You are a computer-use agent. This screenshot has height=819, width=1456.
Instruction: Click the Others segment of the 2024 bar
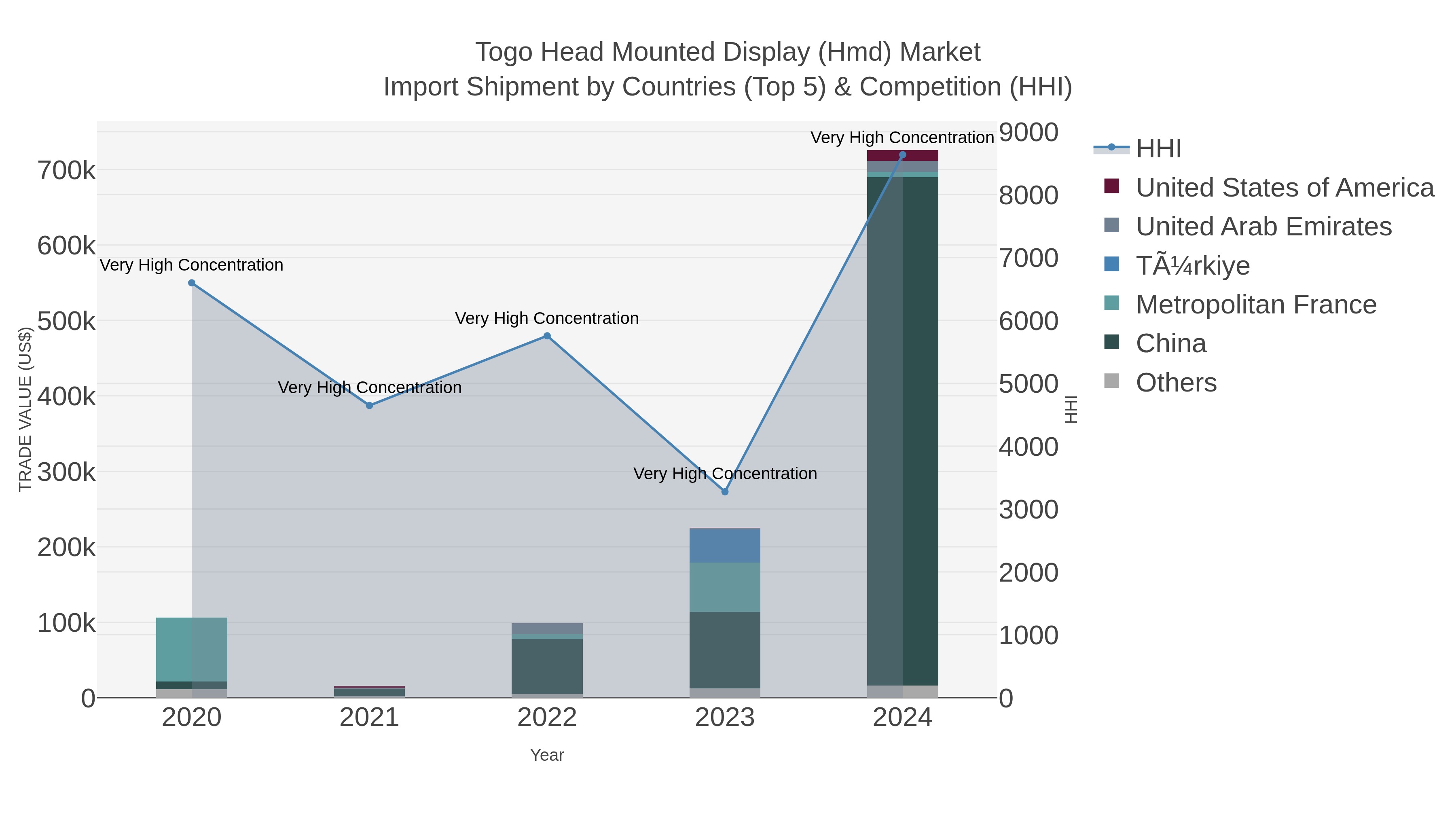903,691
